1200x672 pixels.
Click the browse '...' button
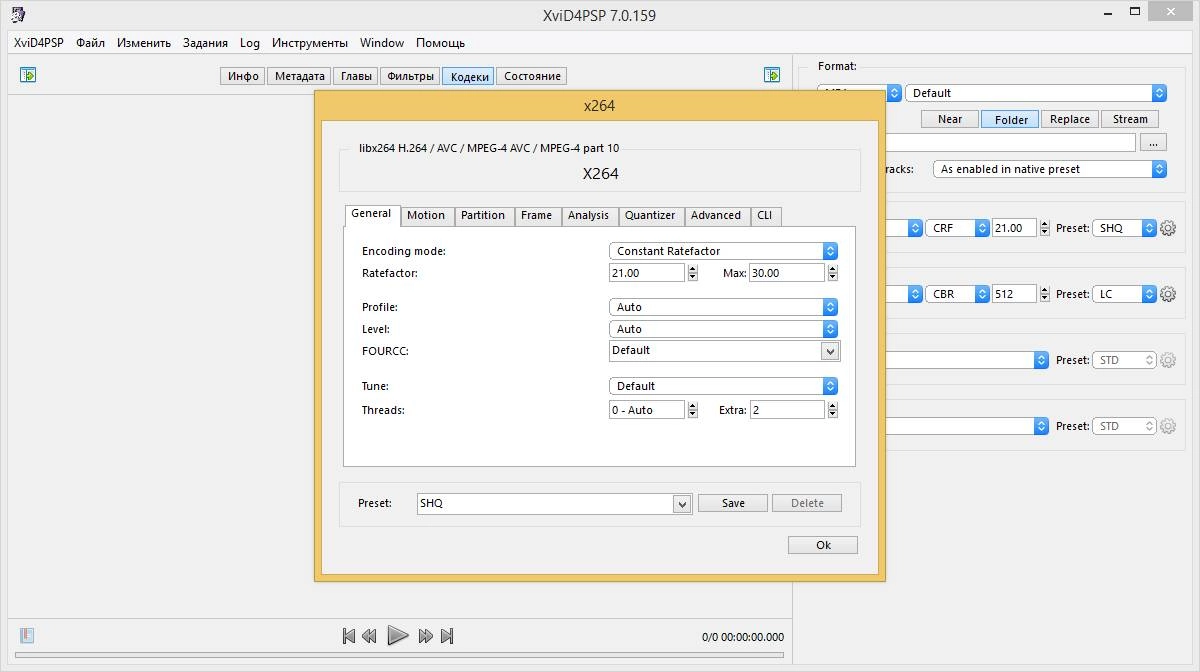(1153, 143)
